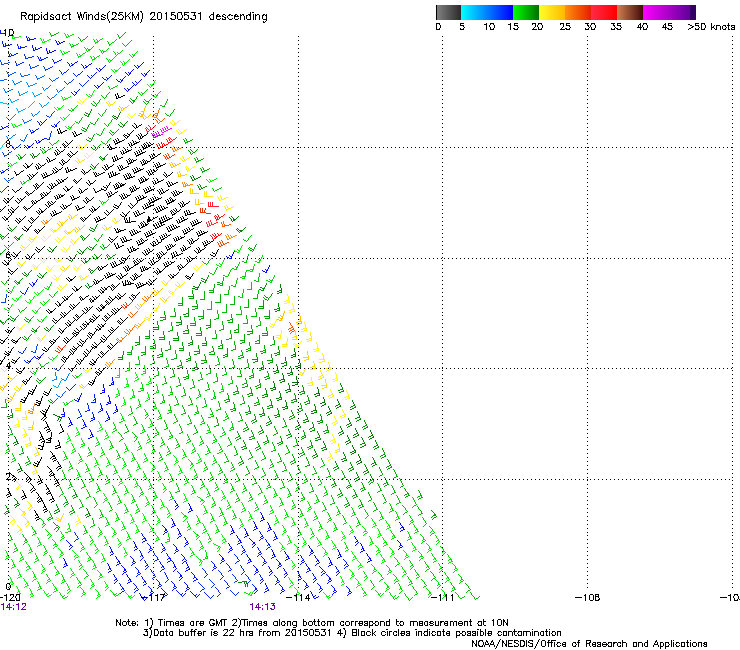Click the gray 0-5 knots legend segment
This screenshot has height=650, width=740.
(x=448, y=12)
